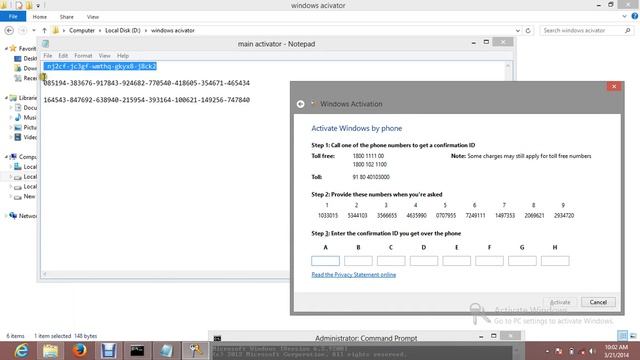
Task: Open Notepad Help menu
Action: click(123, 56)
